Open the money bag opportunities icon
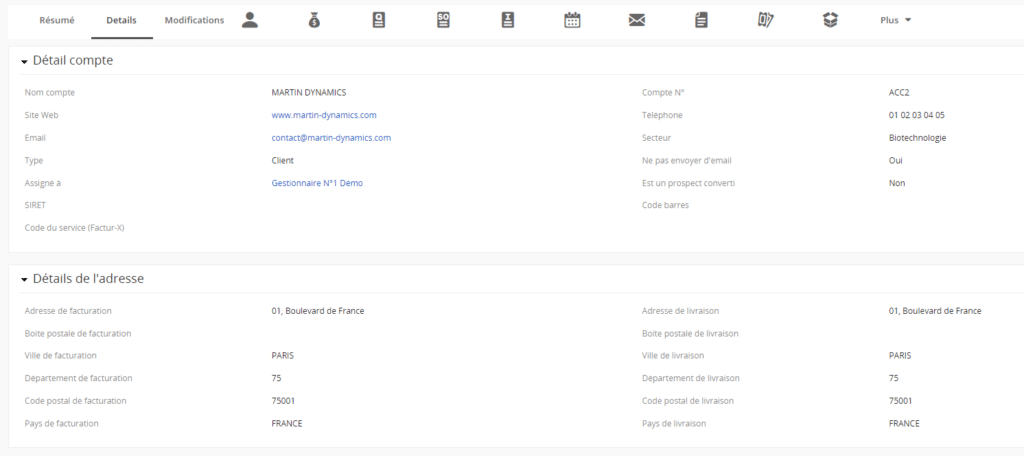The image size is (1024, 456). click(x=314, y=20)
